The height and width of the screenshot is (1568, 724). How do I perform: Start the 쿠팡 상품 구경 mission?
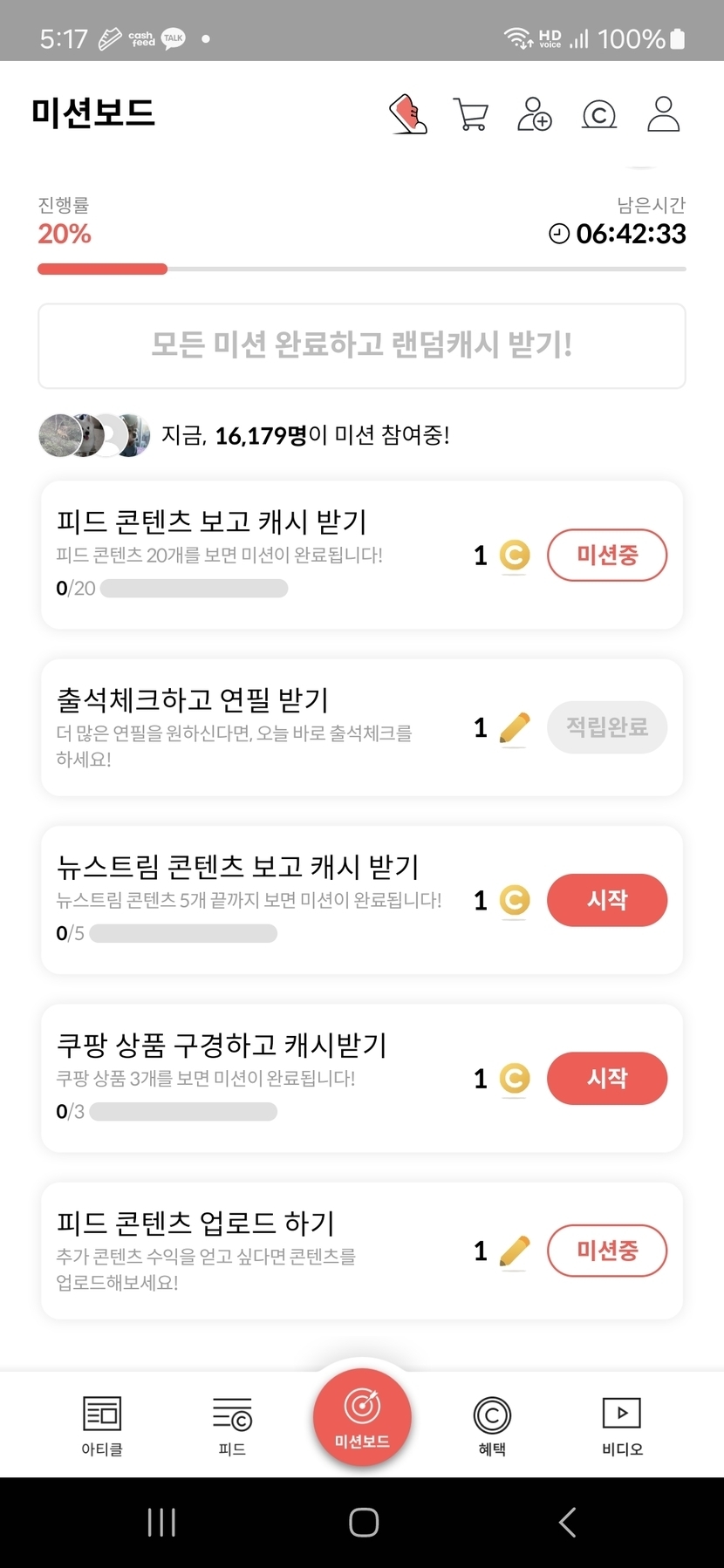pos(607,1078)
